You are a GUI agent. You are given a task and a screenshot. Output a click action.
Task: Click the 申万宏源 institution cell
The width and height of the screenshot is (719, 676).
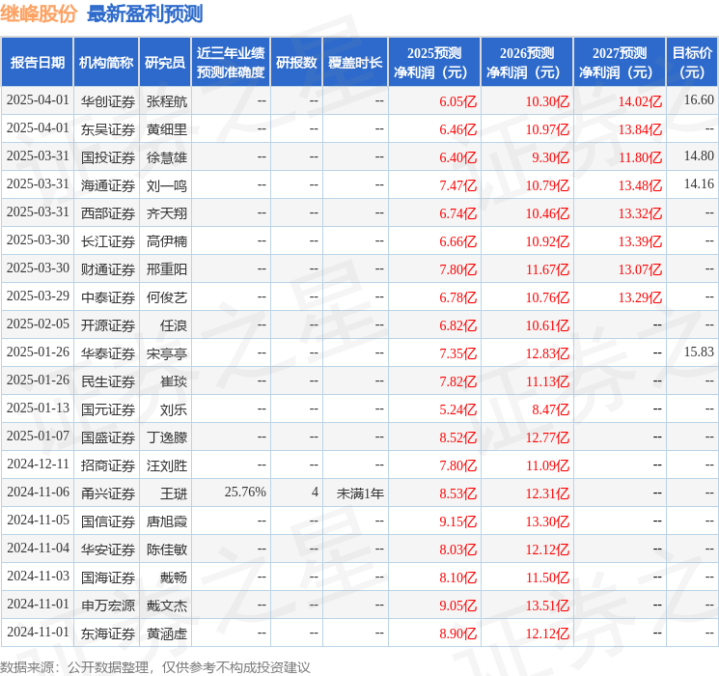(108, 605)
